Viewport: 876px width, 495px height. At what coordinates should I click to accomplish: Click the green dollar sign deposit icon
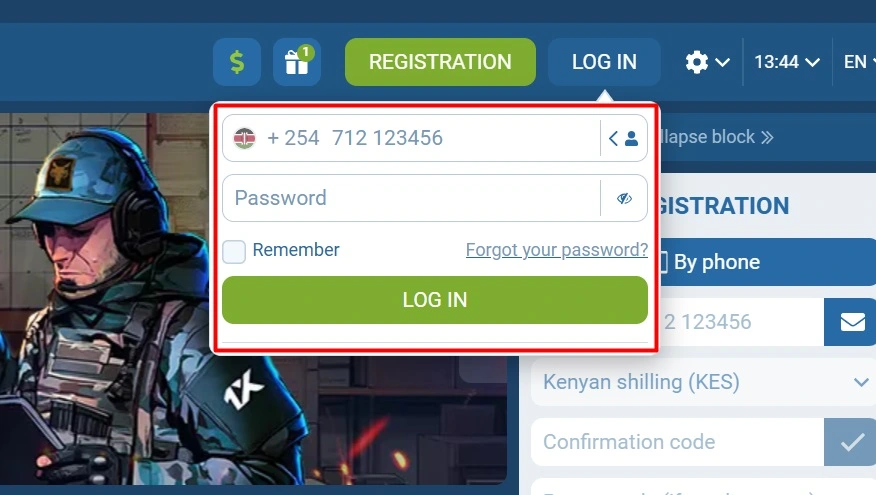[x=237, y=62]
